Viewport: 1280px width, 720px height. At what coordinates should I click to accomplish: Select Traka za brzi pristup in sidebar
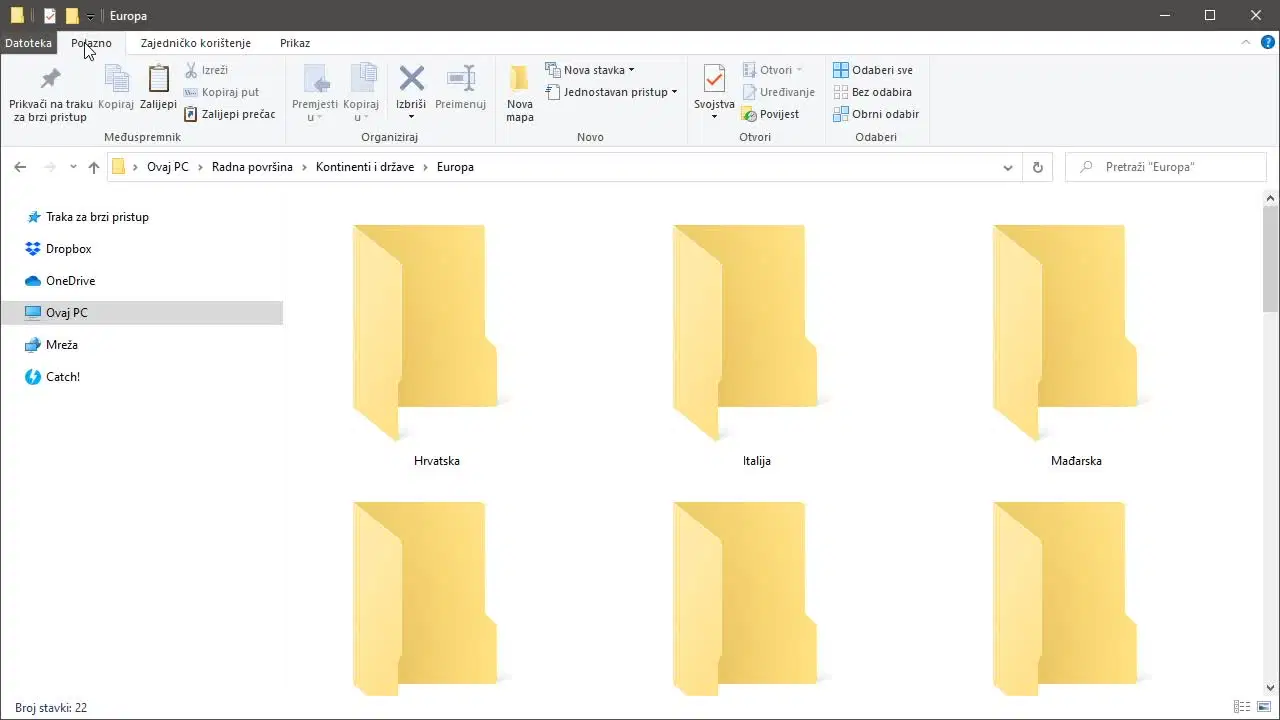(97, 217)
